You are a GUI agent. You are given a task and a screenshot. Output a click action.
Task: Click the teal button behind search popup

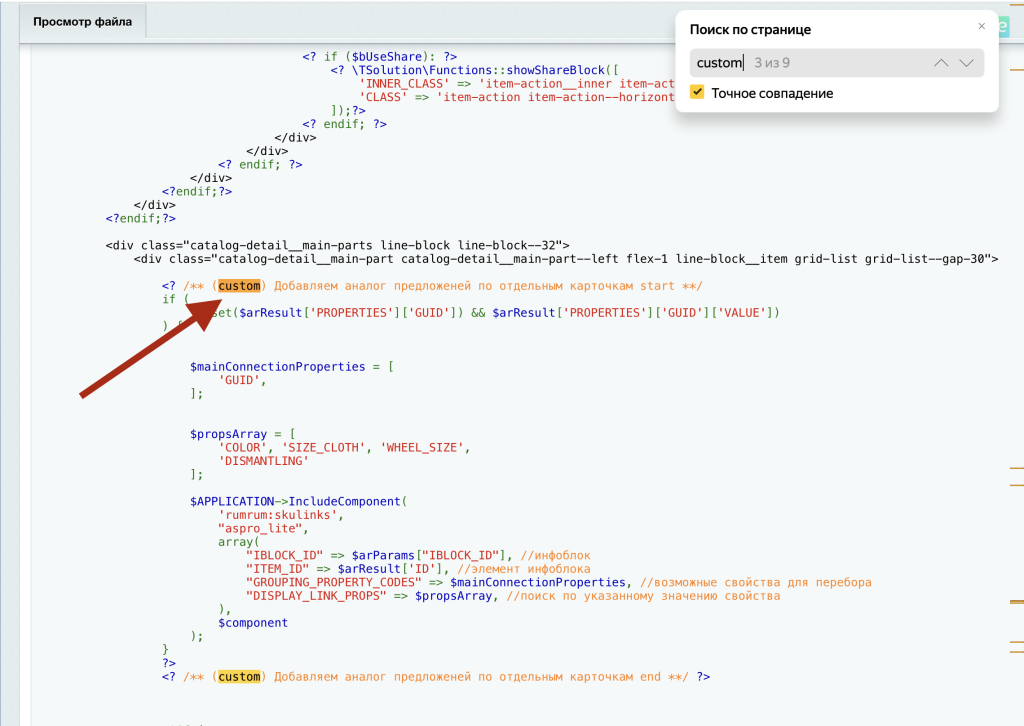point(1003,27)
